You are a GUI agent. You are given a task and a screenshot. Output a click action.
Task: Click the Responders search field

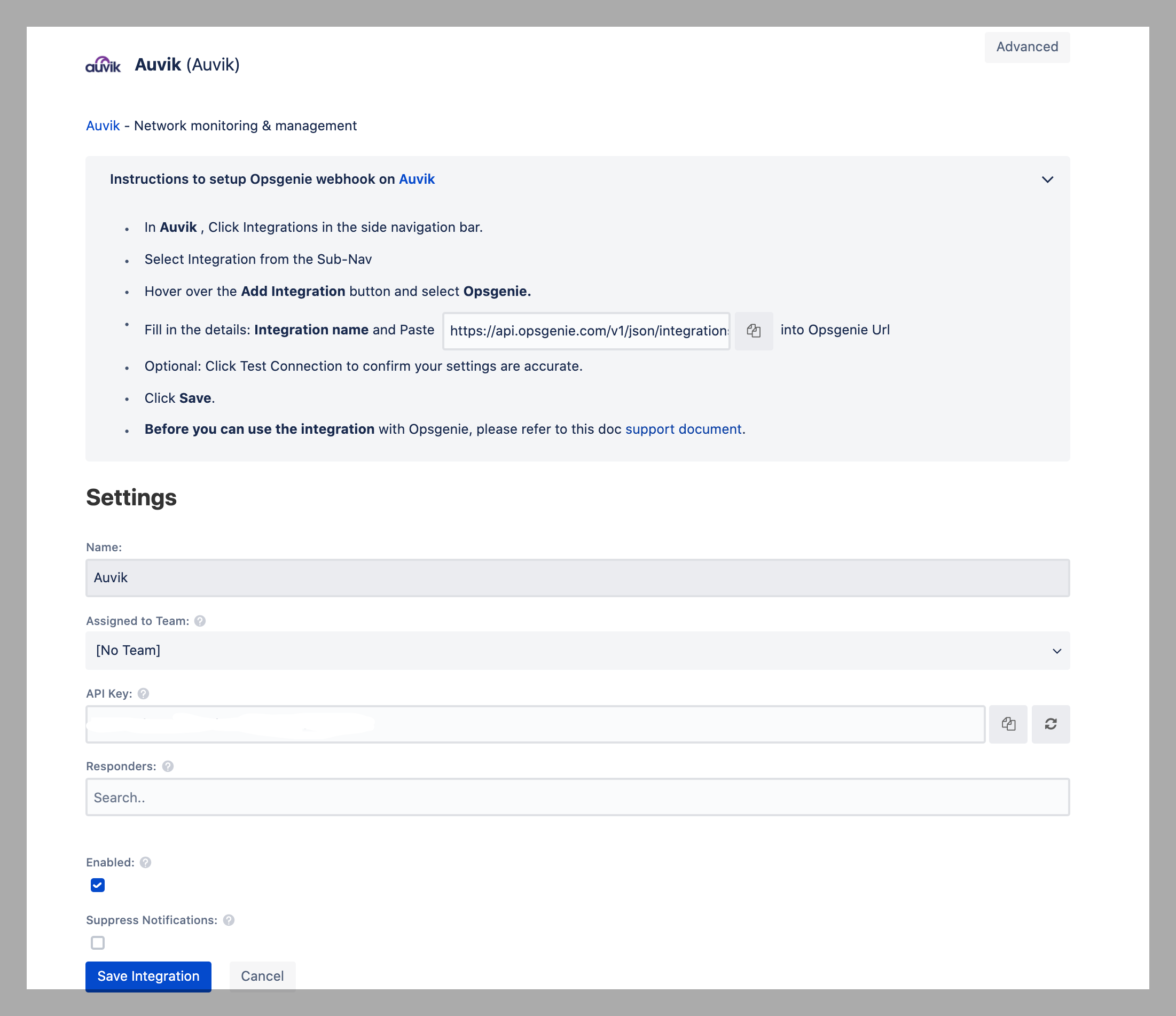click(577, 797)
